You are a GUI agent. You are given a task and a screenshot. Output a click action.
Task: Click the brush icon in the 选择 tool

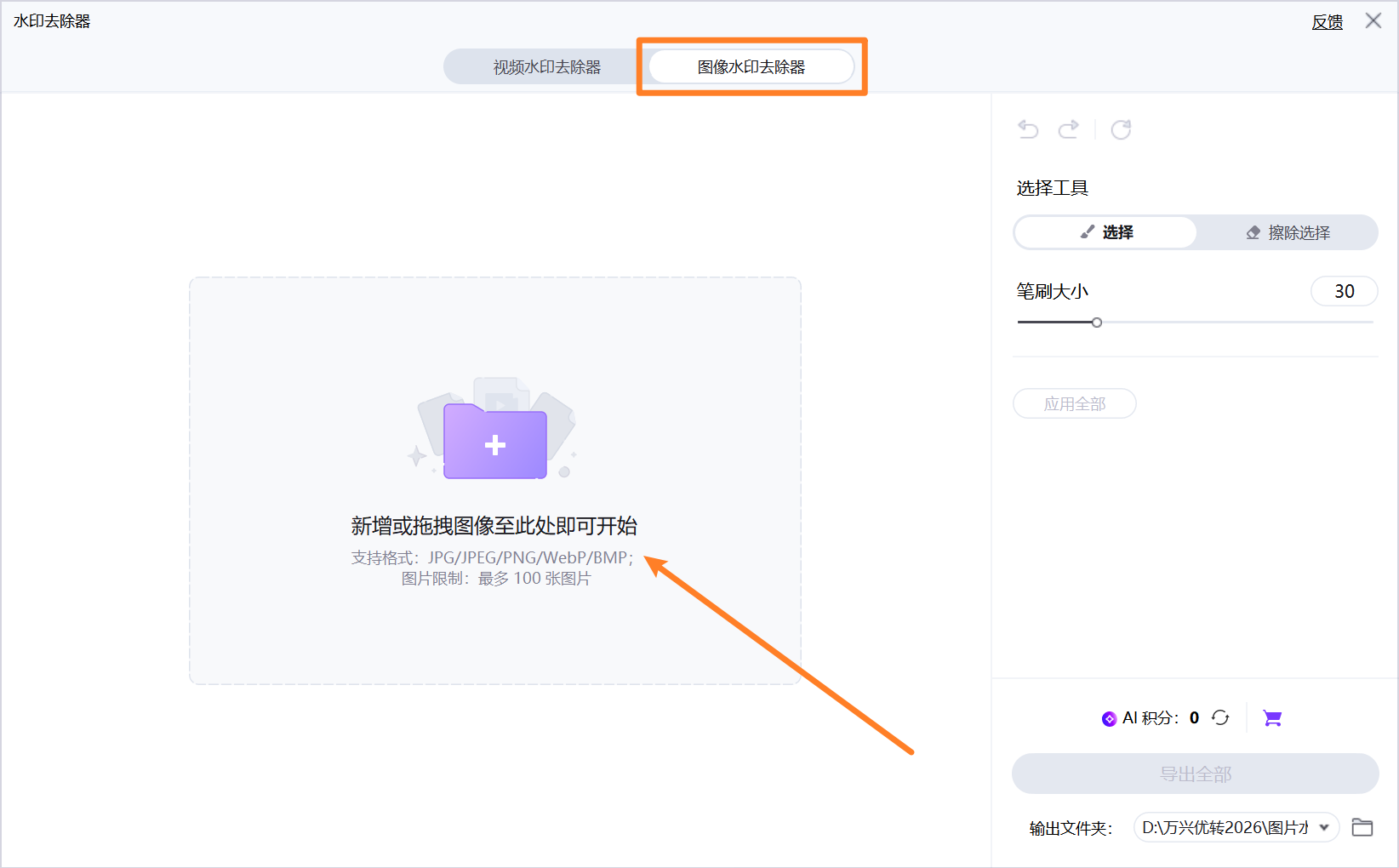1087,231
